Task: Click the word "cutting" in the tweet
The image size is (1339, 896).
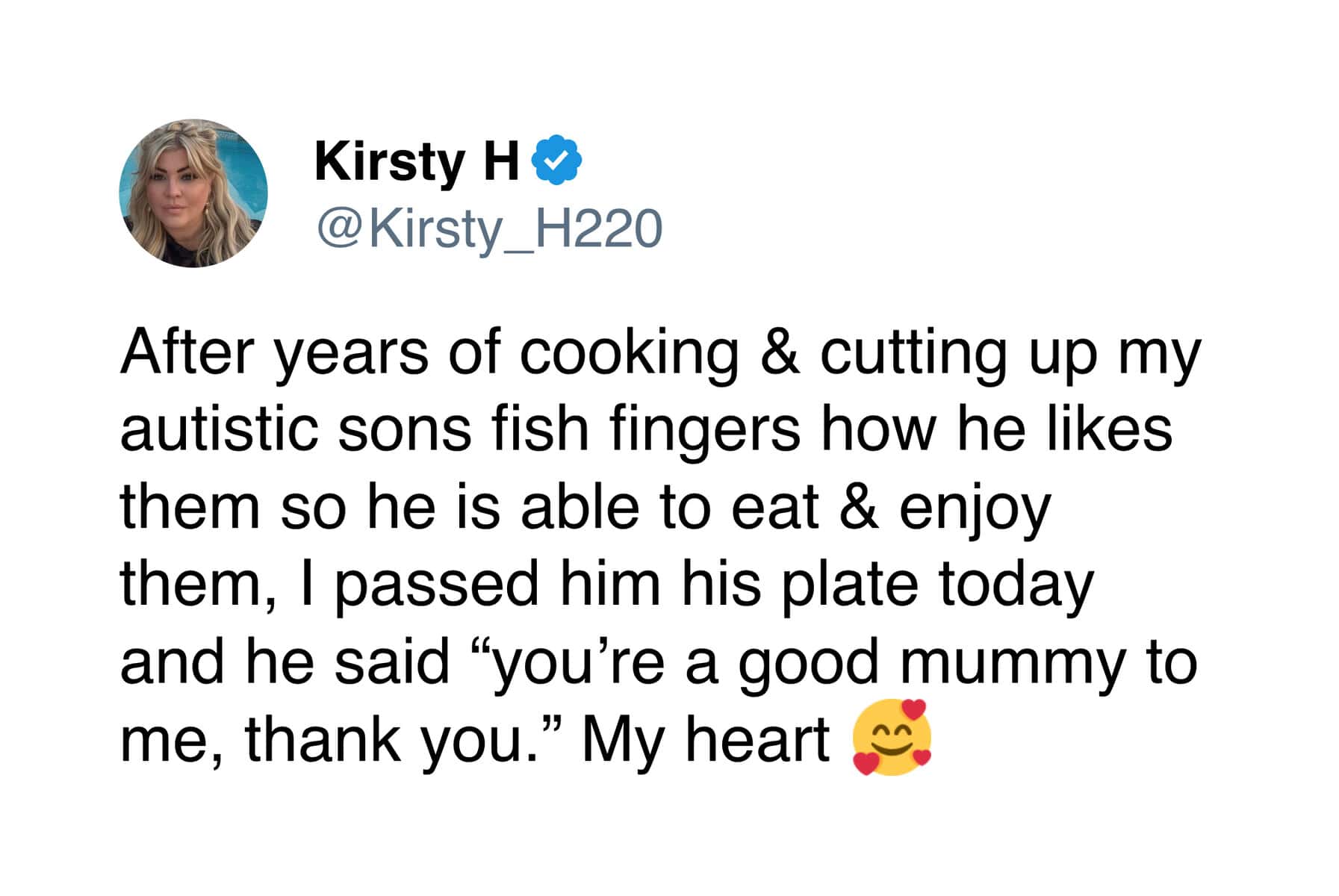Action: pos(913,353)
